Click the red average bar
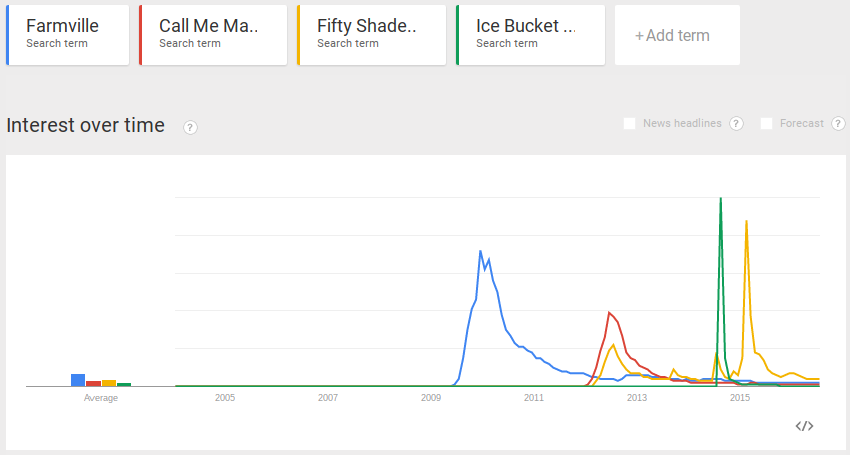 click(93, 383)
